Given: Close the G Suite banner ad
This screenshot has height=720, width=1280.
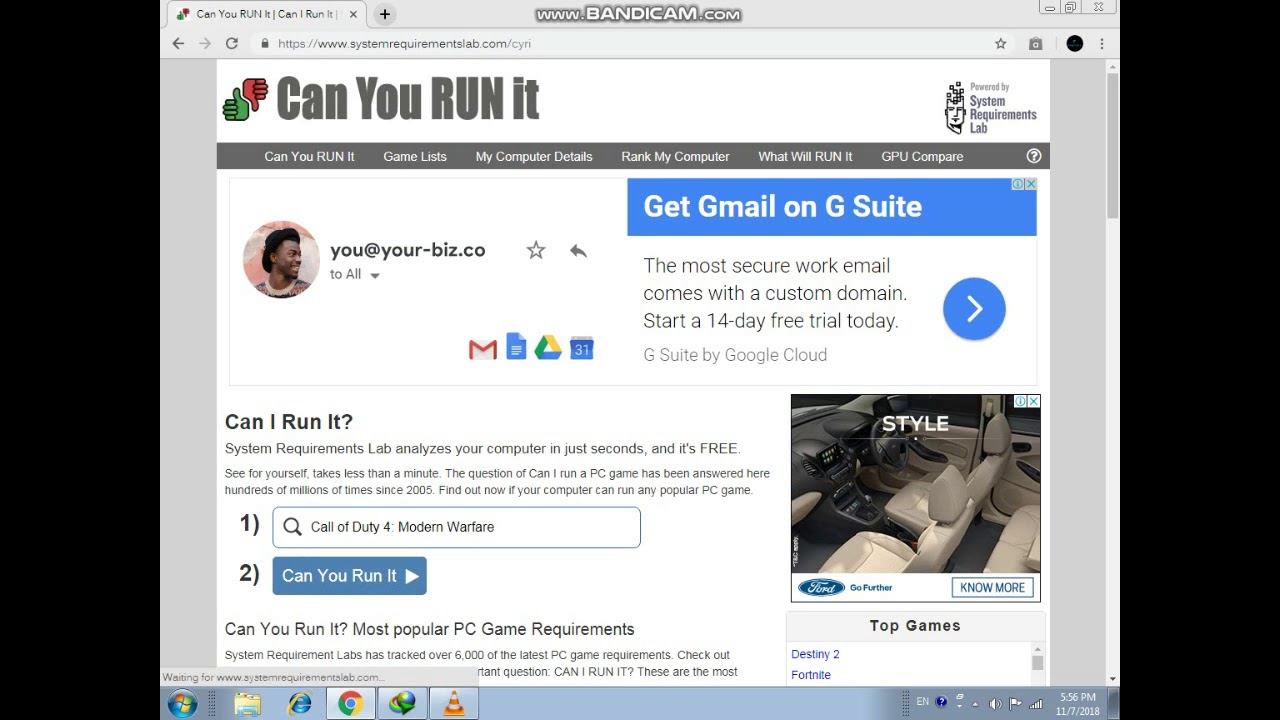Looking at the screenshot, I should click(x=1030, y=184).
